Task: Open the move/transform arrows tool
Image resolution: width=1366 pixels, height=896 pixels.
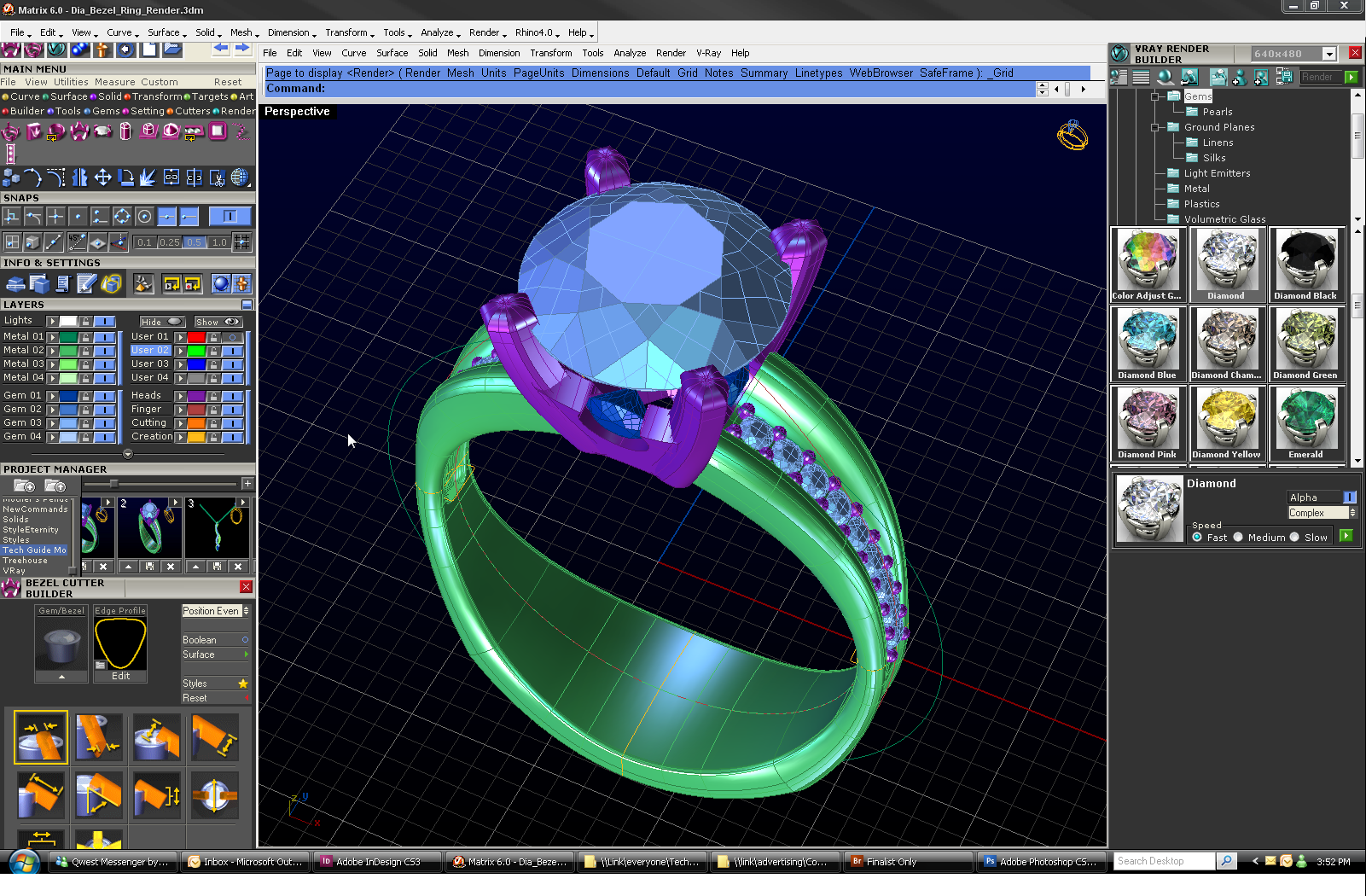Action: coord(102,177)
